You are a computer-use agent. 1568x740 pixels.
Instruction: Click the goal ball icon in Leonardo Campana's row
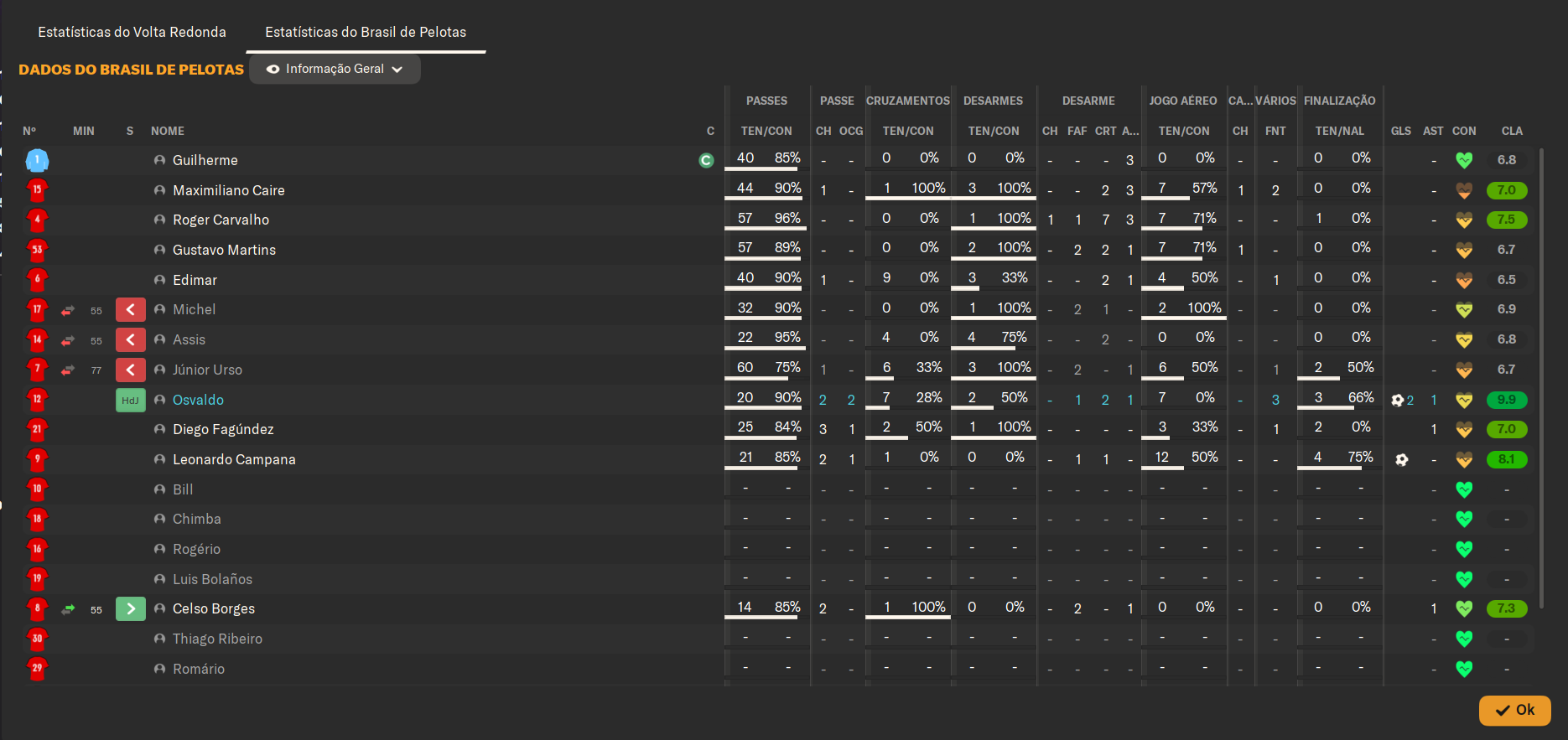[x=1401, y=459]
